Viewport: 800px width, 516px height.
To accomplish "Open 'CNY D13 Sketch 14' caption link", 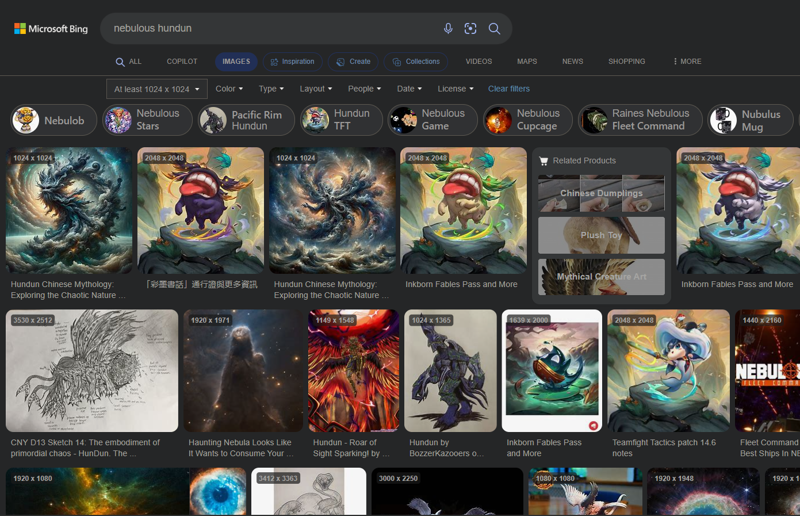I will (x=85, y=448).
